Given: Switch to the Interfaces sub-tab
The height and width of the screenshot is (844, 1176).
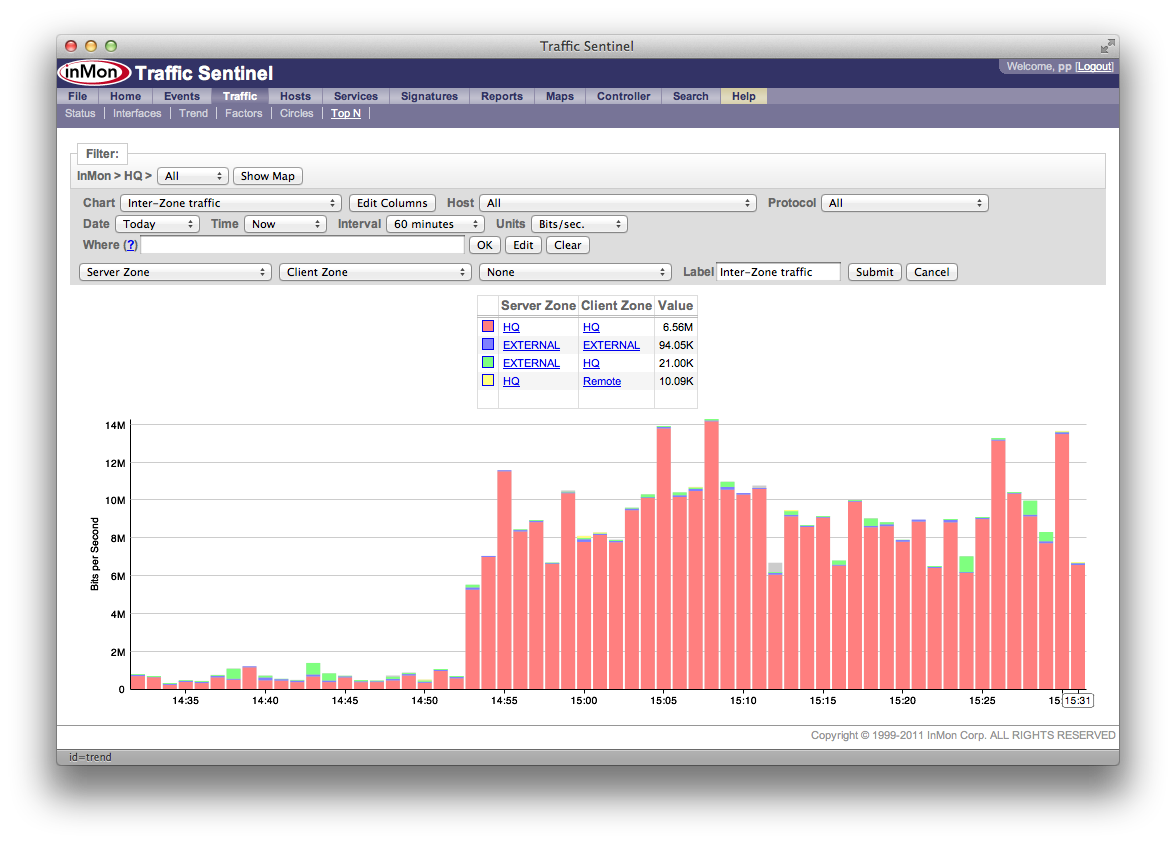Looking at the screenshot, I should (x=137, y=113).
